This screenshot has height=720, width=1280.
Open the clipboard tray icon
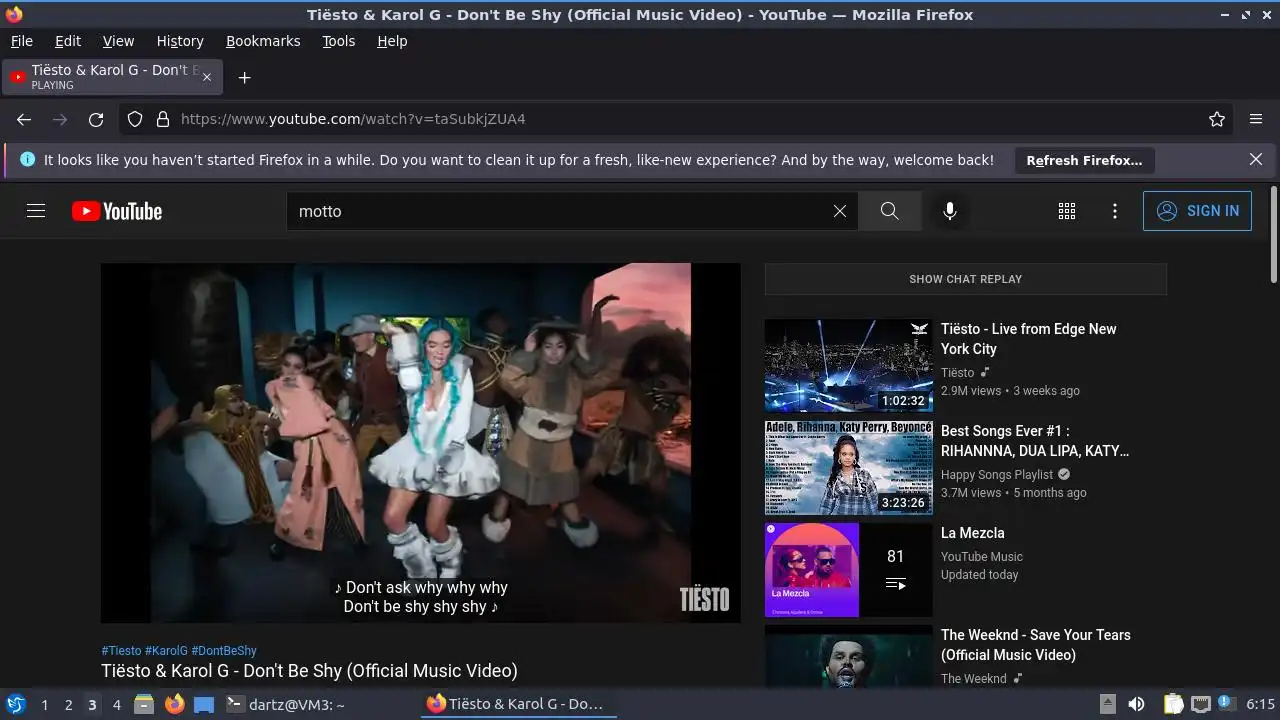1174,704
